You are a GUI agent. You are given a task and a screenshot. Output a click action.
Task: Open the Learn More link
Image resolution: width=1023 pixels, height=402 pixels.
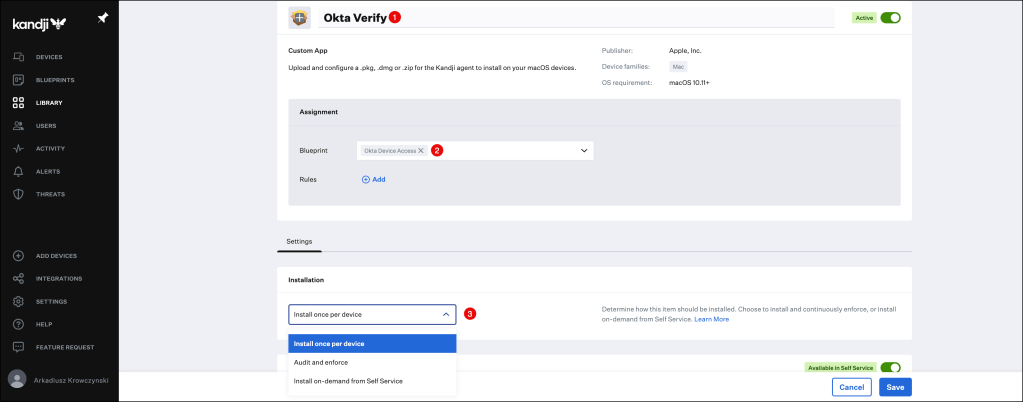(x=712, y=319)
